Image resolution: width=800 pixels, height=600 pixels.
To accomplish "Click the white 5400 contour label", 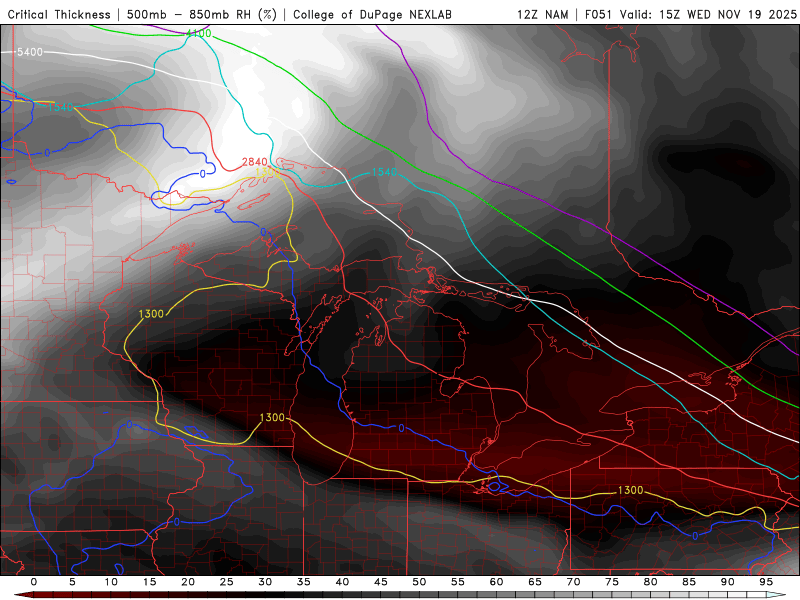I will [x=30, y=52].
